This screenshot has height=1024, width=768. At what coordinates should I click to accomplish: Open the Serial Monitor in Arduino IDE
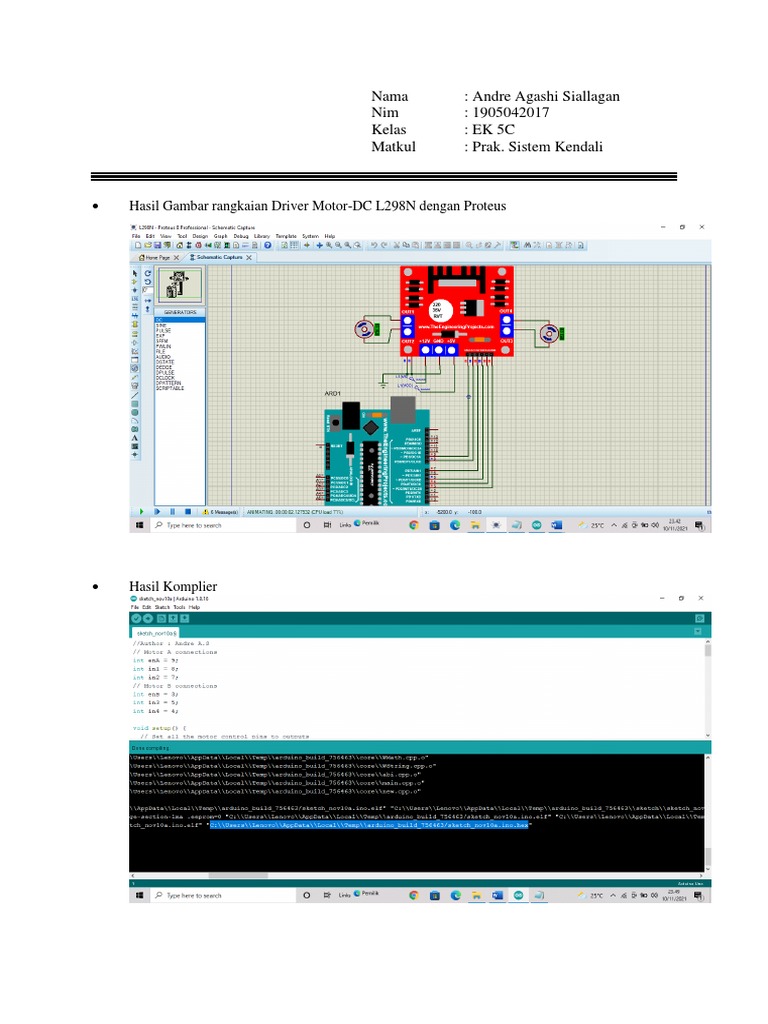click(699, 618)
